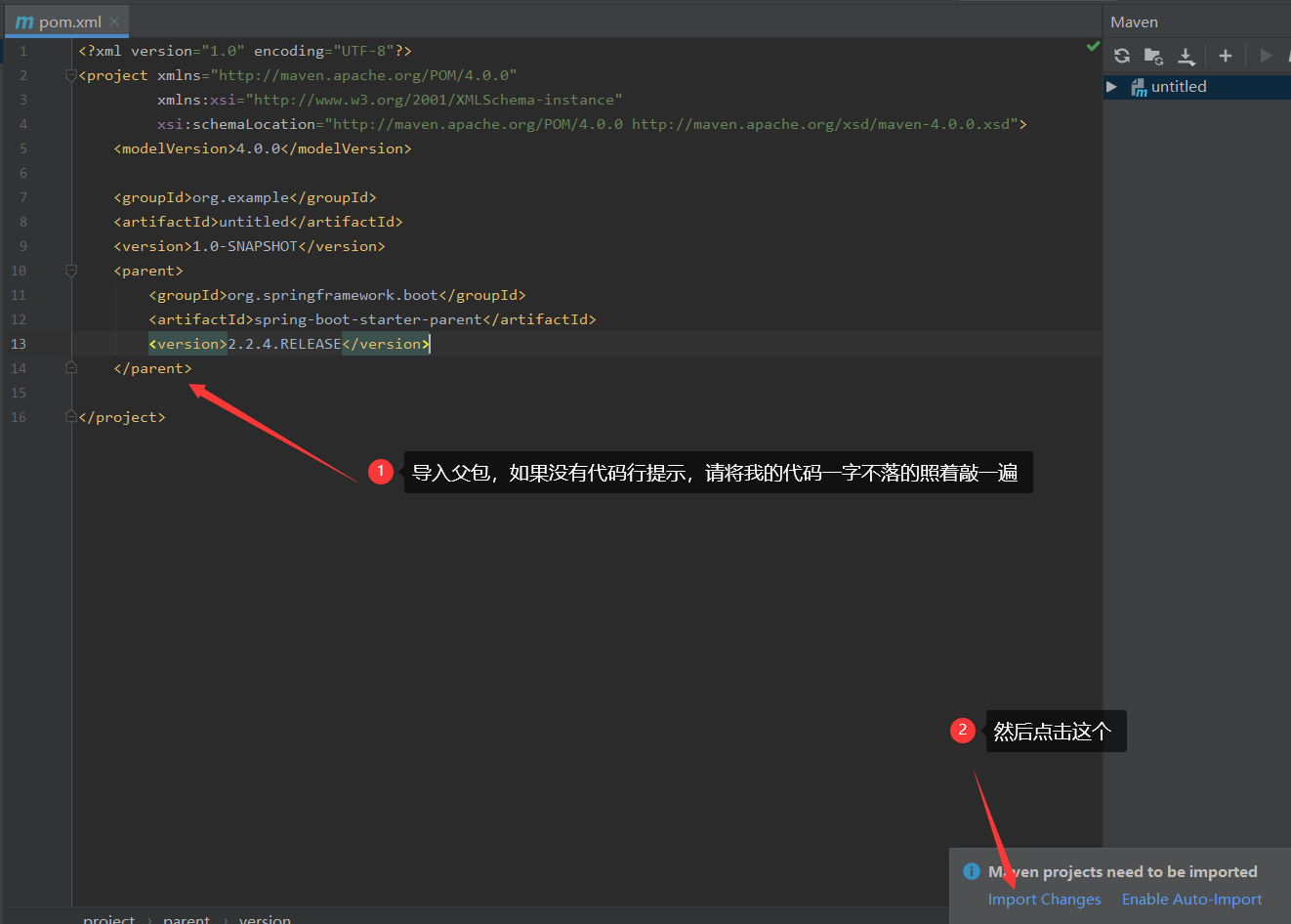Select the untitled project in Maven tree
The height and width of the screenshot is (924, 1291).
point(1179,87)
